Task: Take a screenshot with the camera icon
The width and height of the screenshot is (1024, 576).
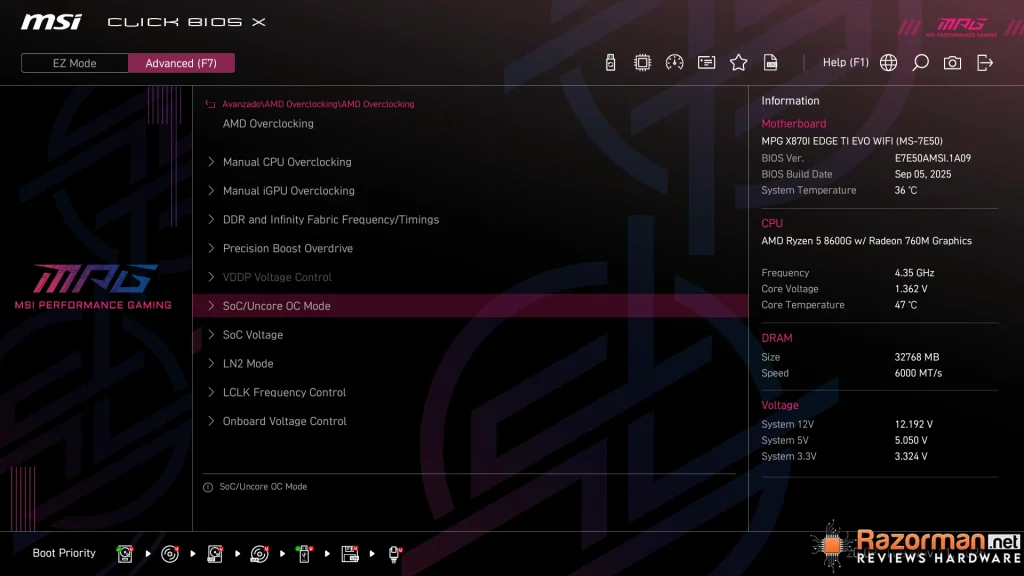Action: (x=952, y=63)
